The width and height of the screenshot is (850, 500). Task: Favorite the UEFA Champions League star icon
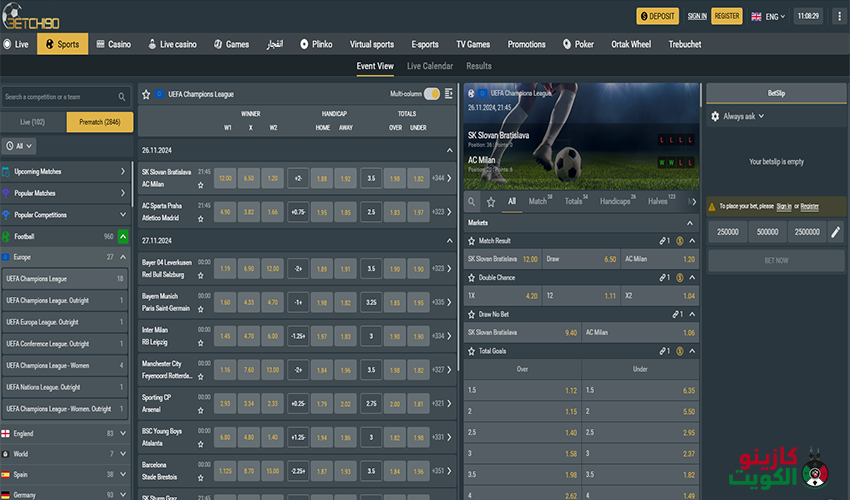[158, 94]
